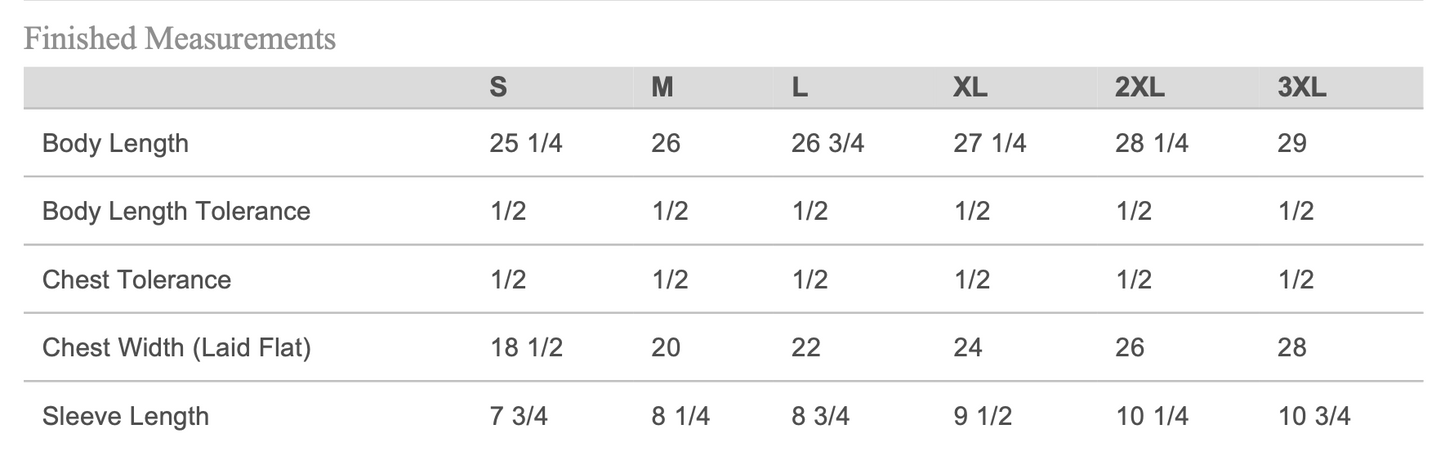The image size is (1445, 465).
Task: Click the S size column header
Action: tap(498, 88)
